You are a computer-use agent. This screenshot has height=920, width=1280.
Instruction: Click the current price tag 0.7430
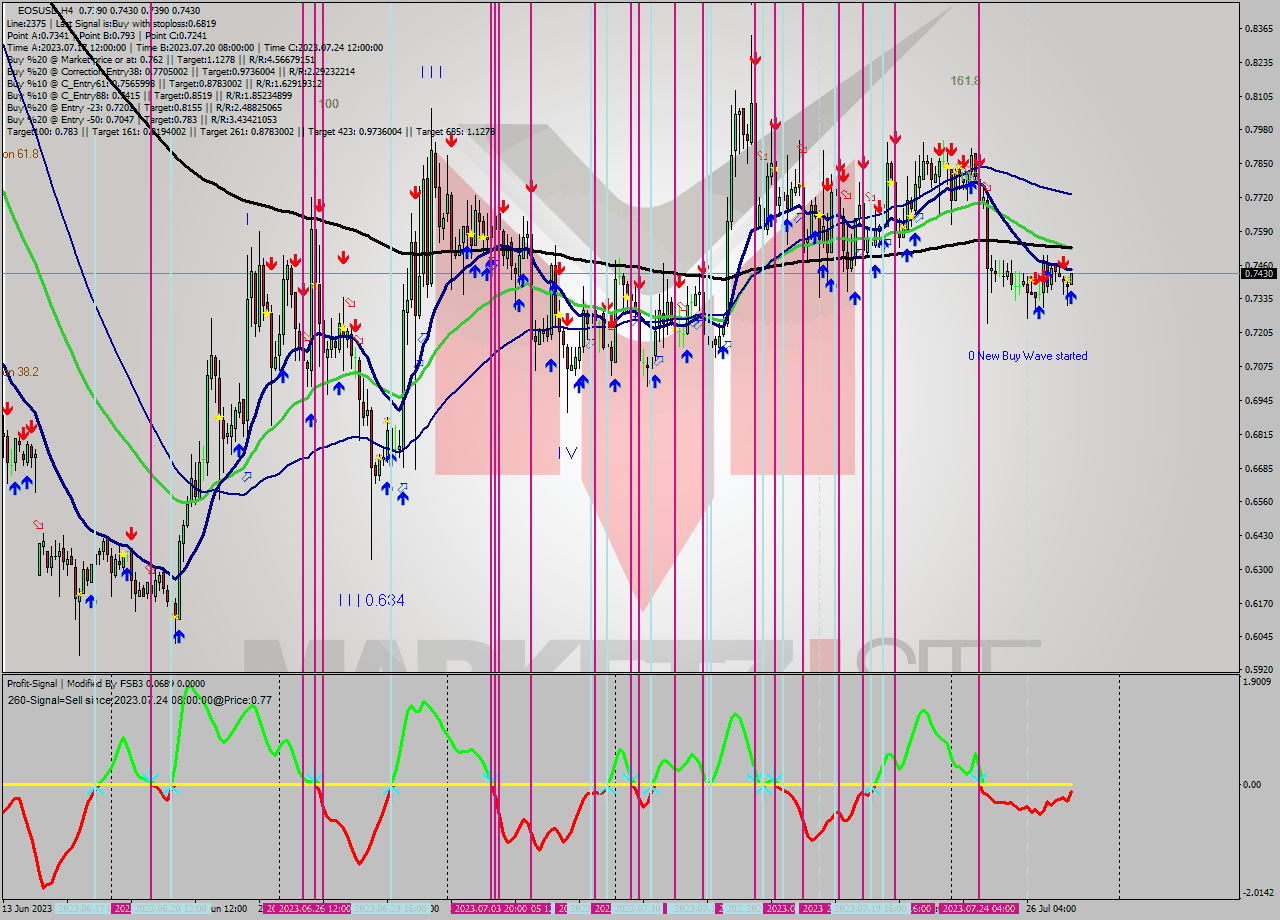[x=1258, y=273]
